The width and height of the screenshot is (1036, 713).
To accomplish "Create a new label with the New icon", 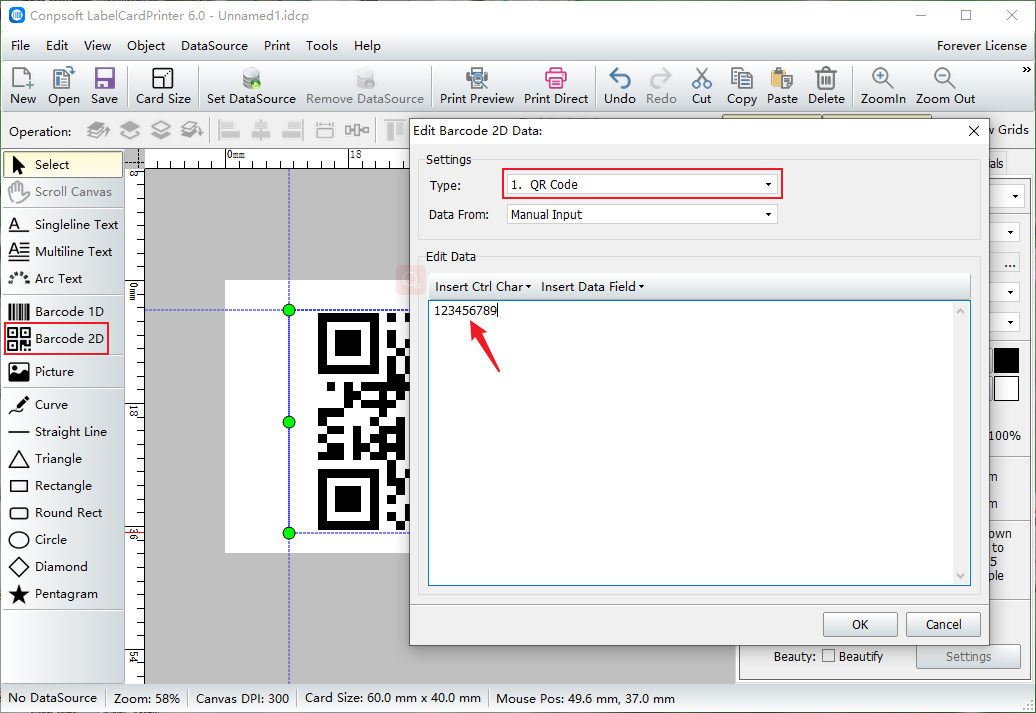I will pos(22,86).
